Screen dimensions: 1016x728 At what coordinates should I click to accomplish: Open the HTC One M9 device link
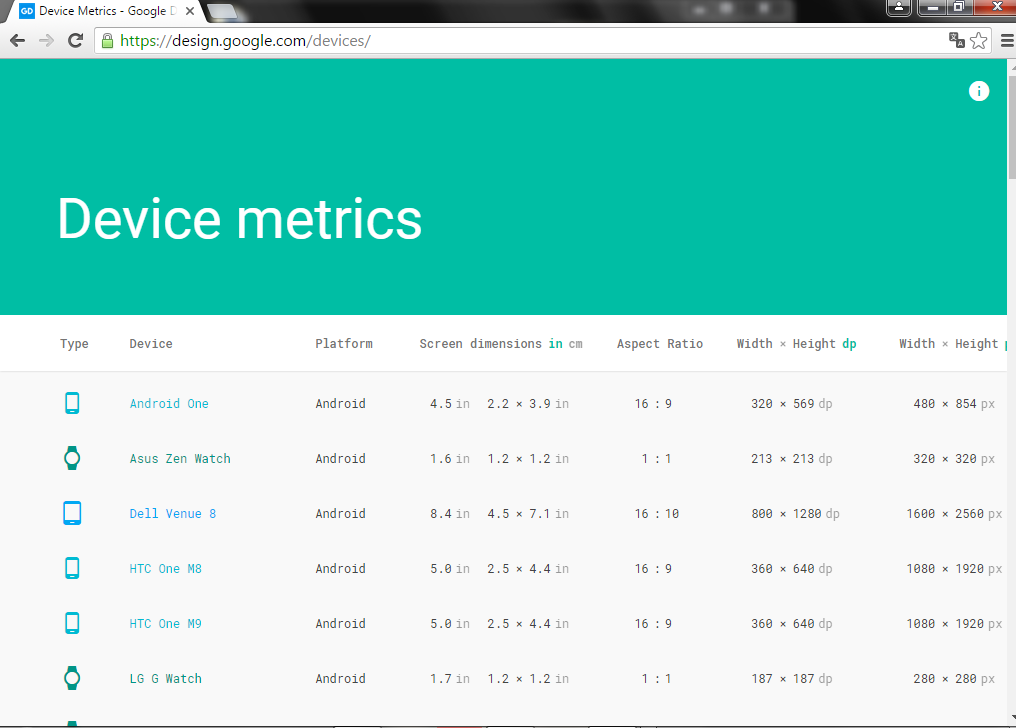pos(165,624)
